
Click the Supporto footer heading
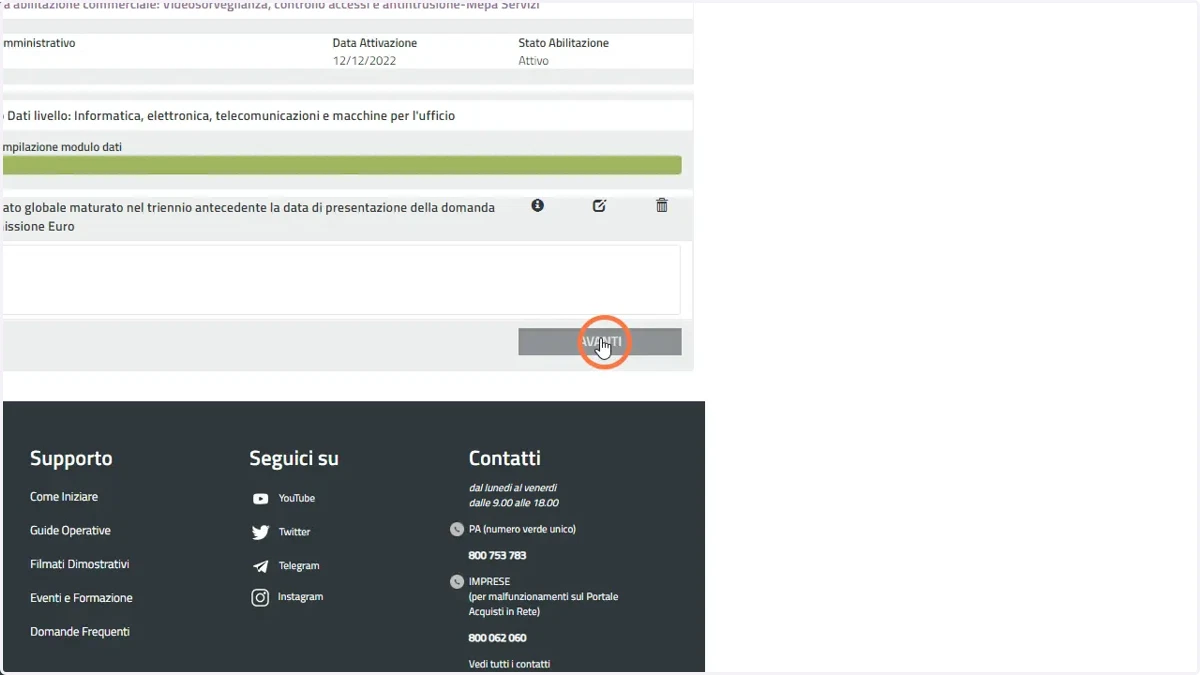tap(71, 459)
